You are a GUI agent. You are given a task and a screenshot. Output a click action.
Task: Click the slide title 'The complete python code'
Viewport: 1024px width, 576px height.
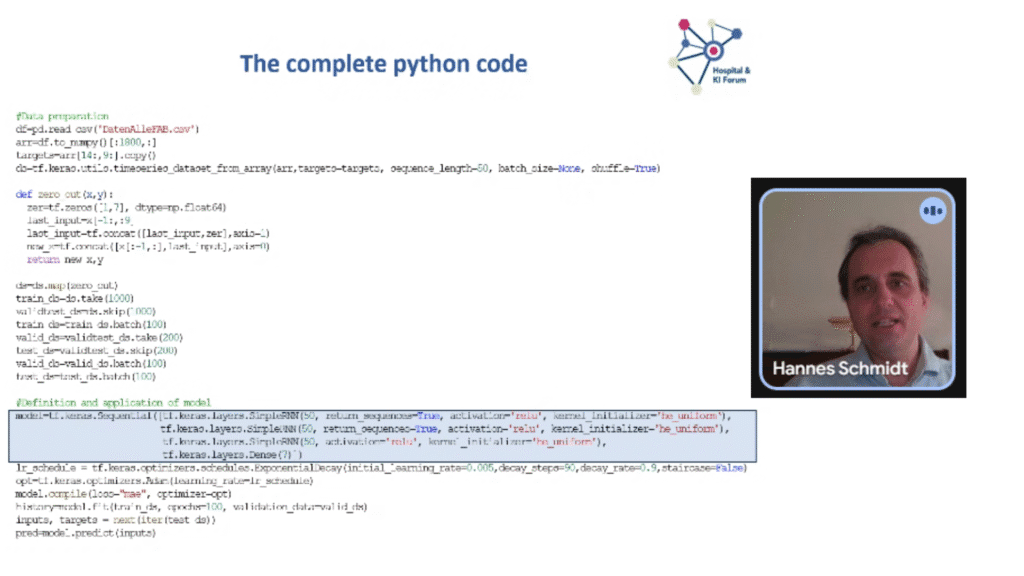pos(383,65)
